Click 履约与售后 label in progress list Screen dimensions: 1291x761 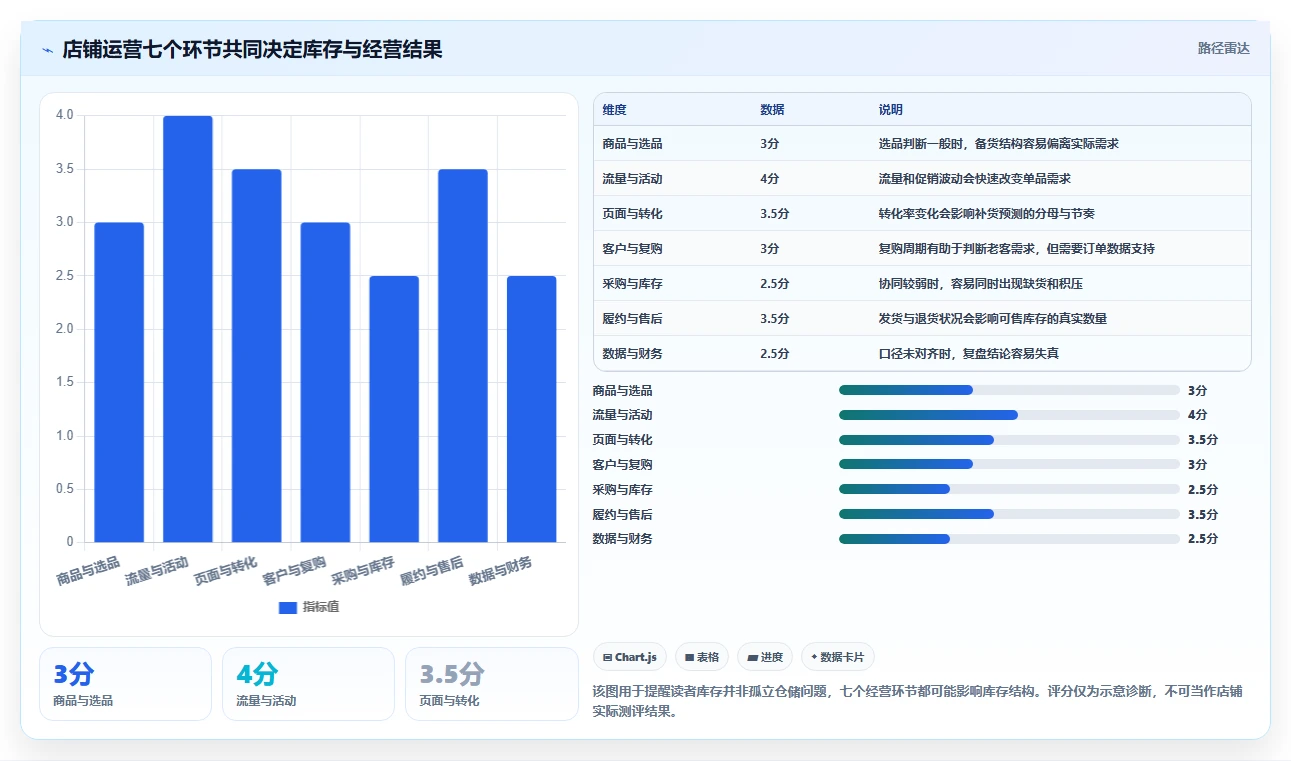[x=622, y=514]
